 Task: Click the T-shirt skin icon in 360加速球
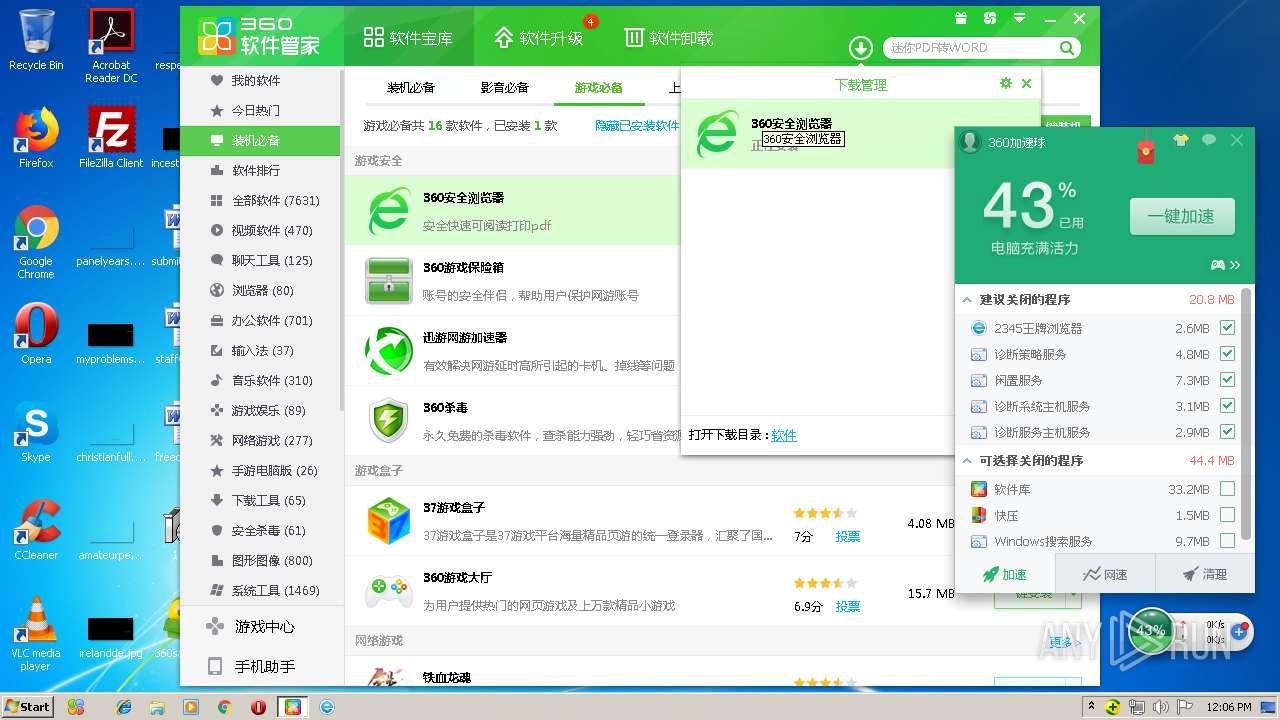click(x=1181, y=141)
